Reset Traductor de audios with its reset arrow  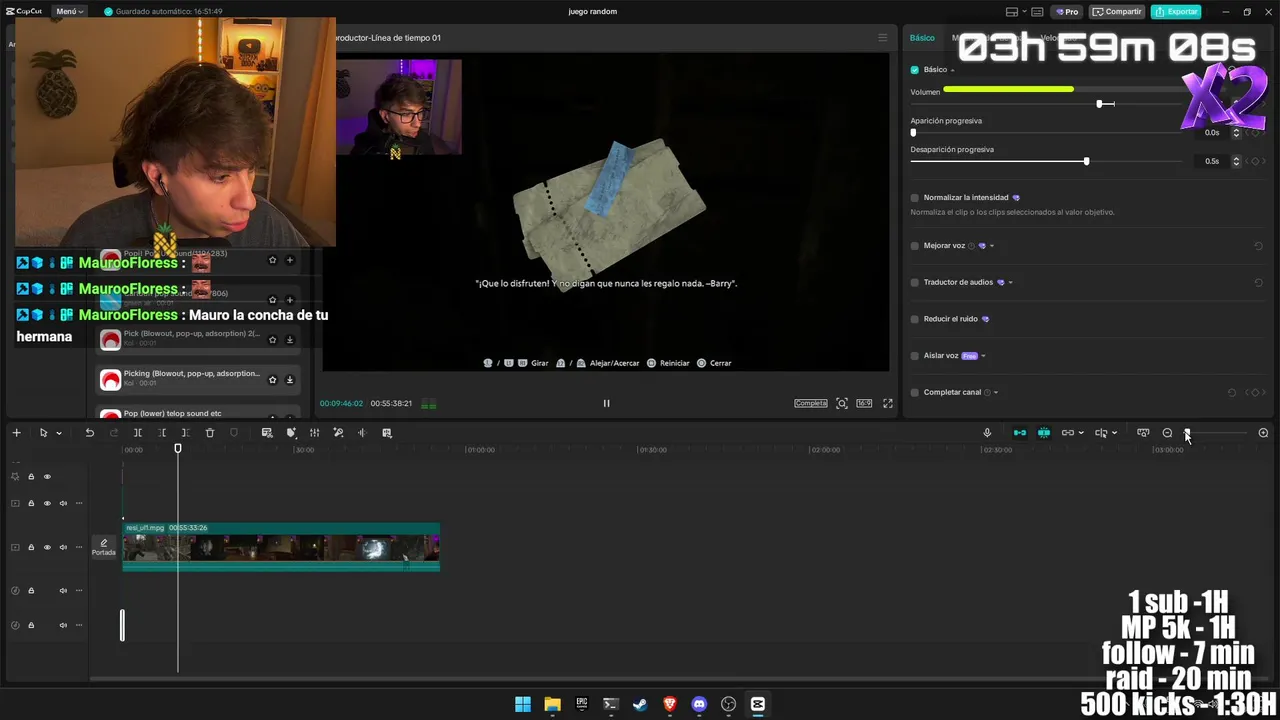1258,283
